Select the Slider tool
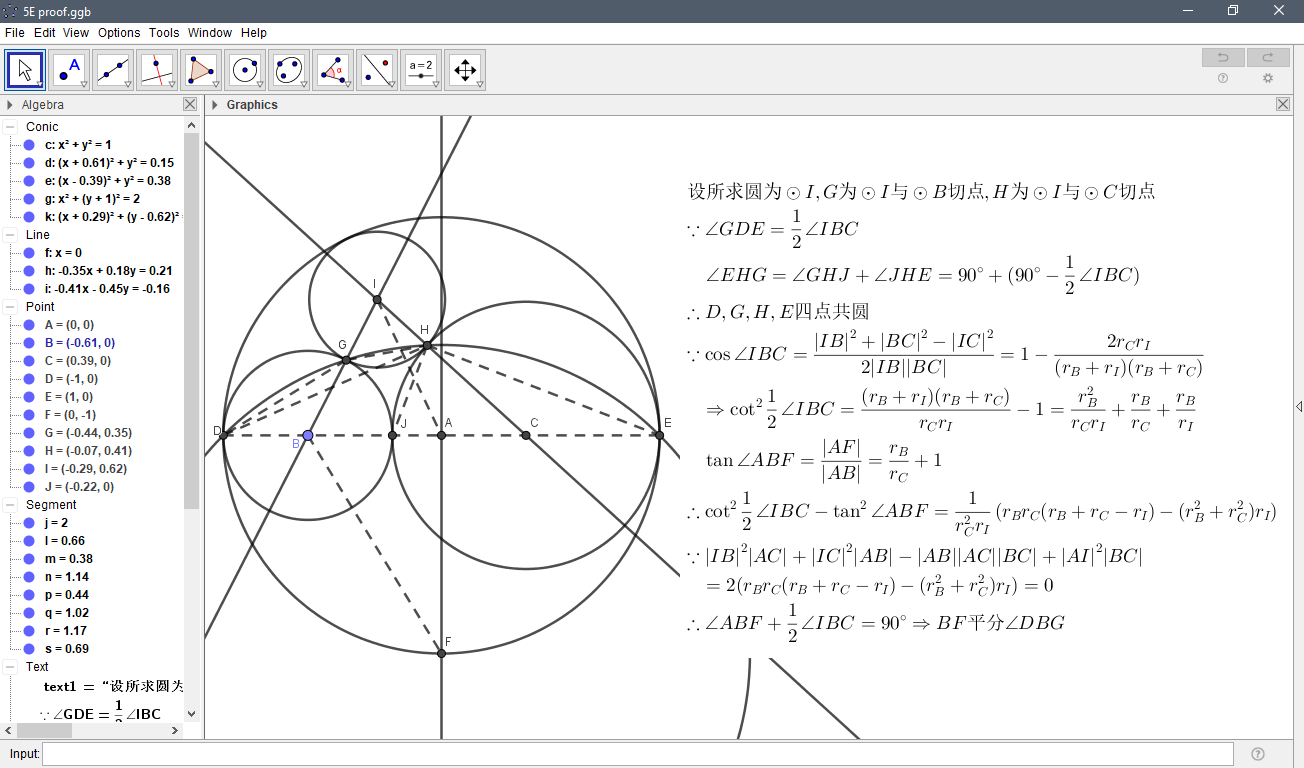1304x768 pixels. [420, 69]
